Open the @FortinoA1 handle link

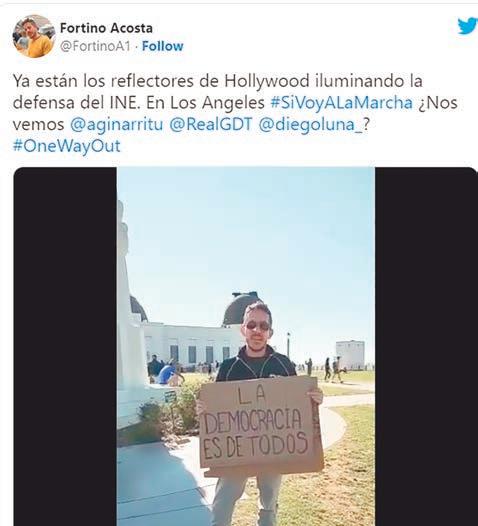95,46
